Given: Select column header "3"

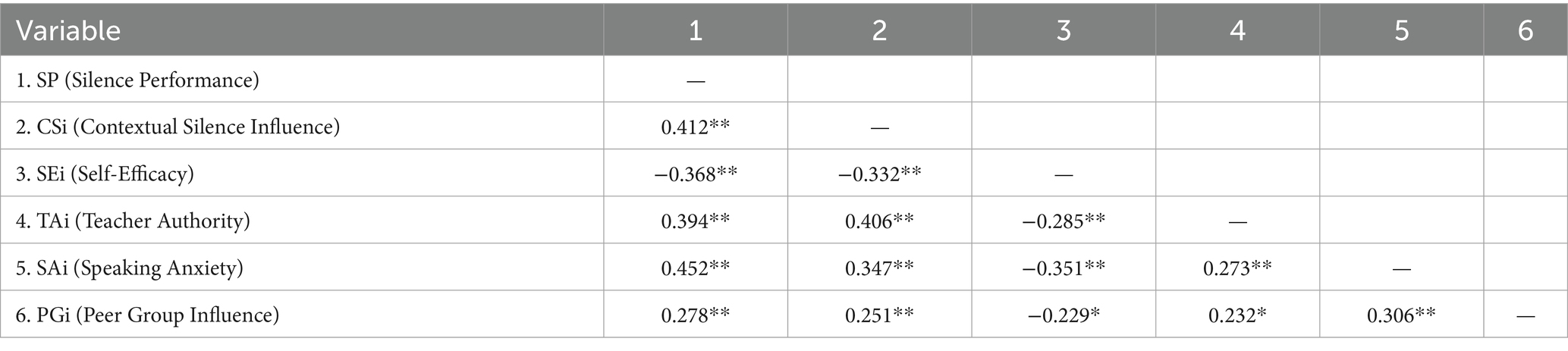Looking at the screenshot, I should pos(1064,30).
